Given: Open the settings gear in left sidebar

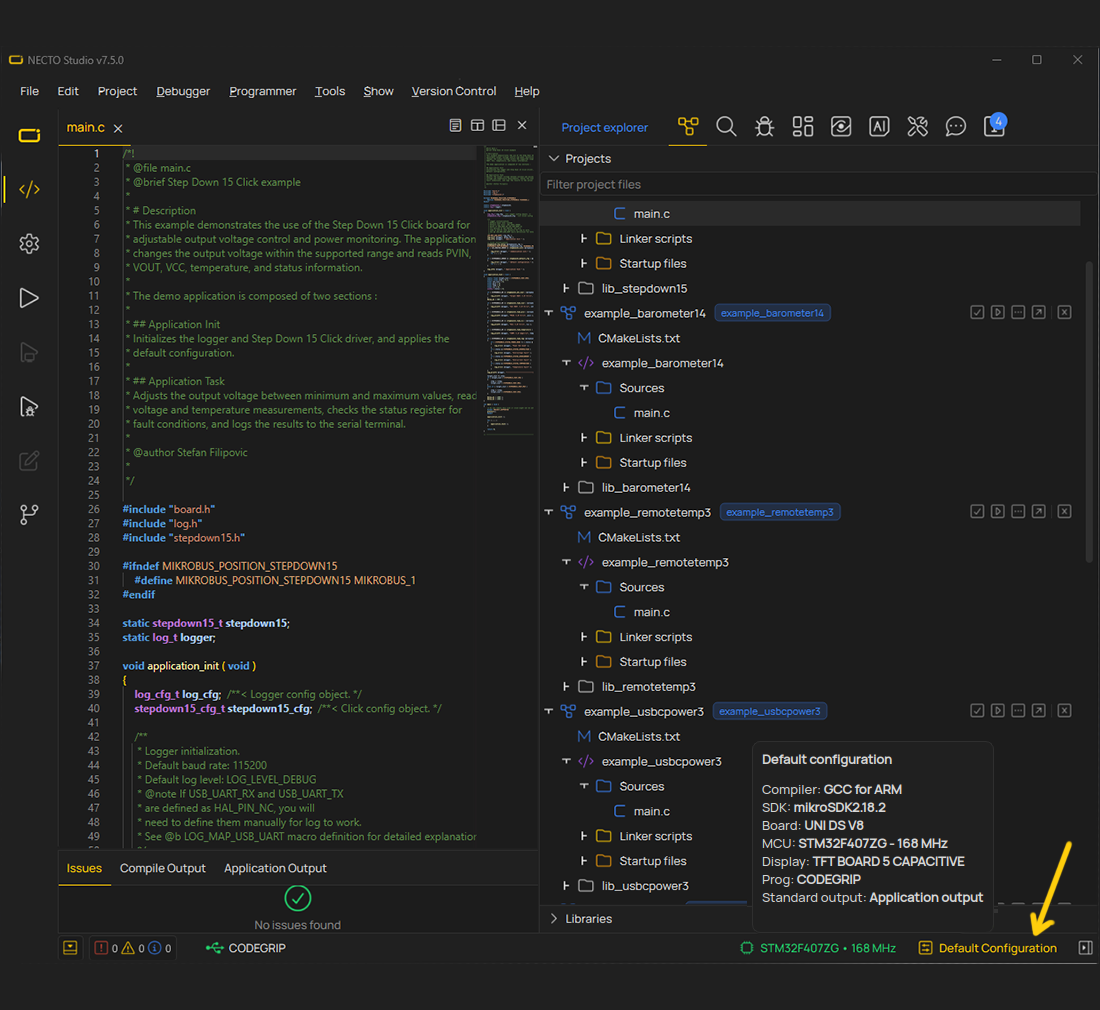Looking at the screenshot, I should click(29, 243).
